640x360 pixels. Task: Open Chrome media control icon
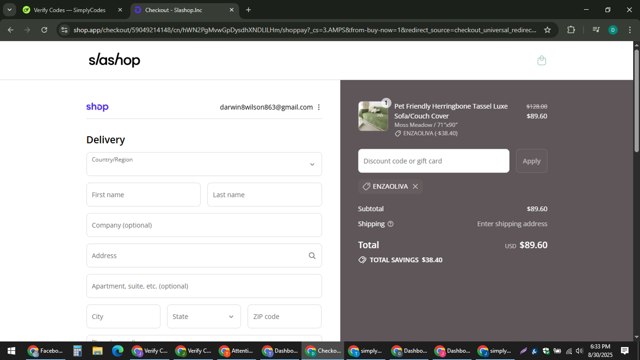tap(596, 30)
